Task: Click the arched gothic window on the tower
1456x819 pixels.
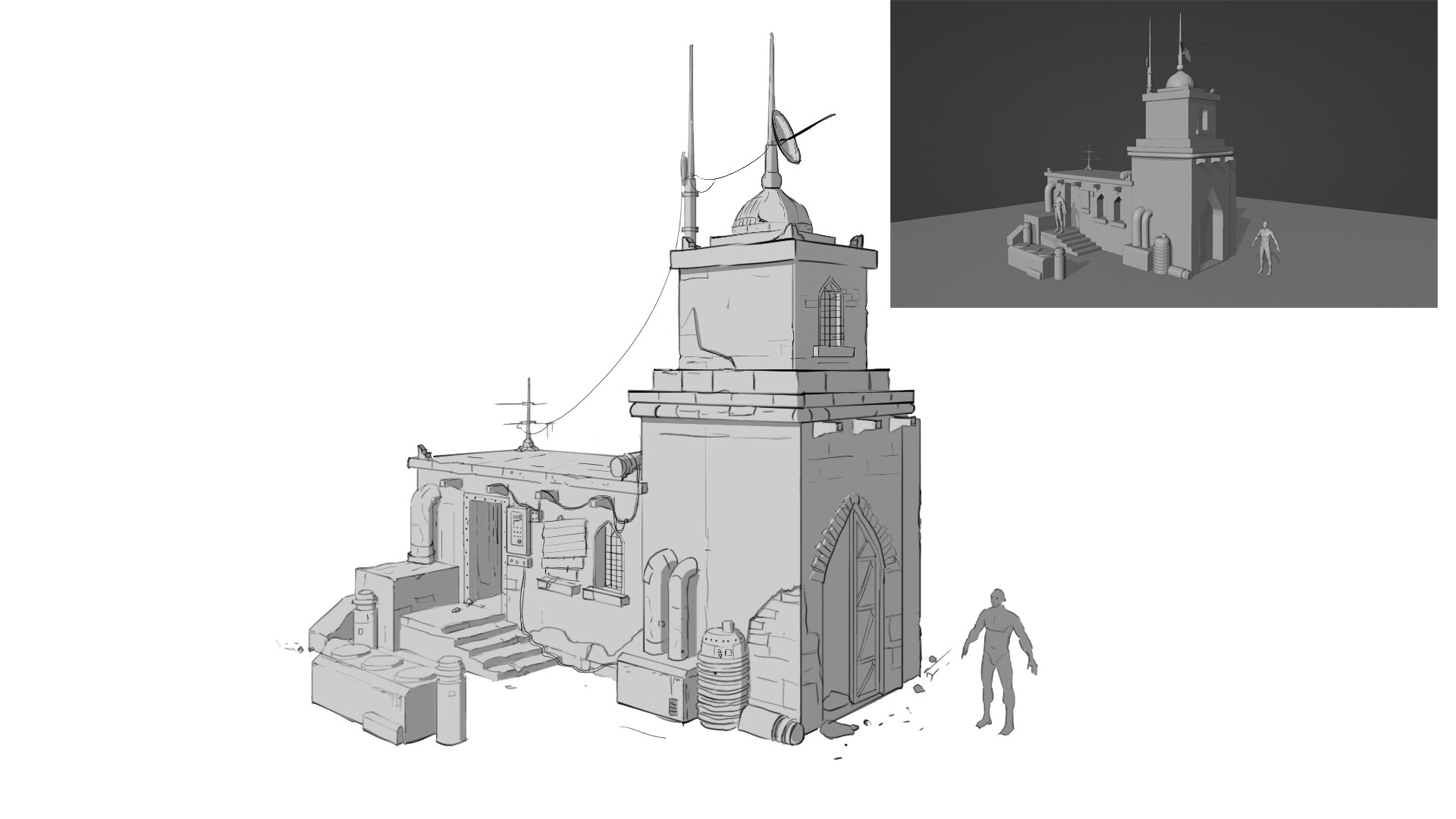Action: pyautogui.click(x=830, y=318)
